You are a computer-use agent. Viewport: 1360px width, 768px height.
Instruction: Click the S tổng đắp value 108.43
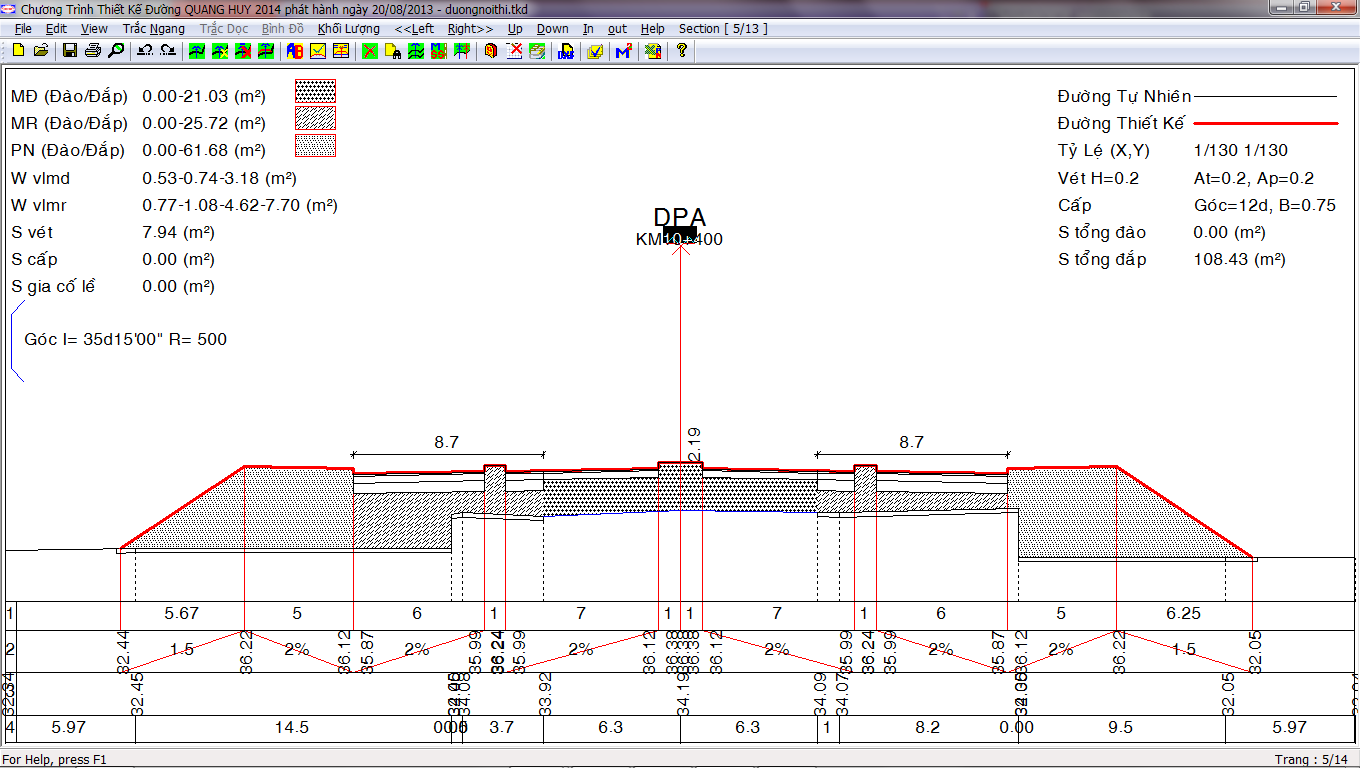[x=1239, y=260]
